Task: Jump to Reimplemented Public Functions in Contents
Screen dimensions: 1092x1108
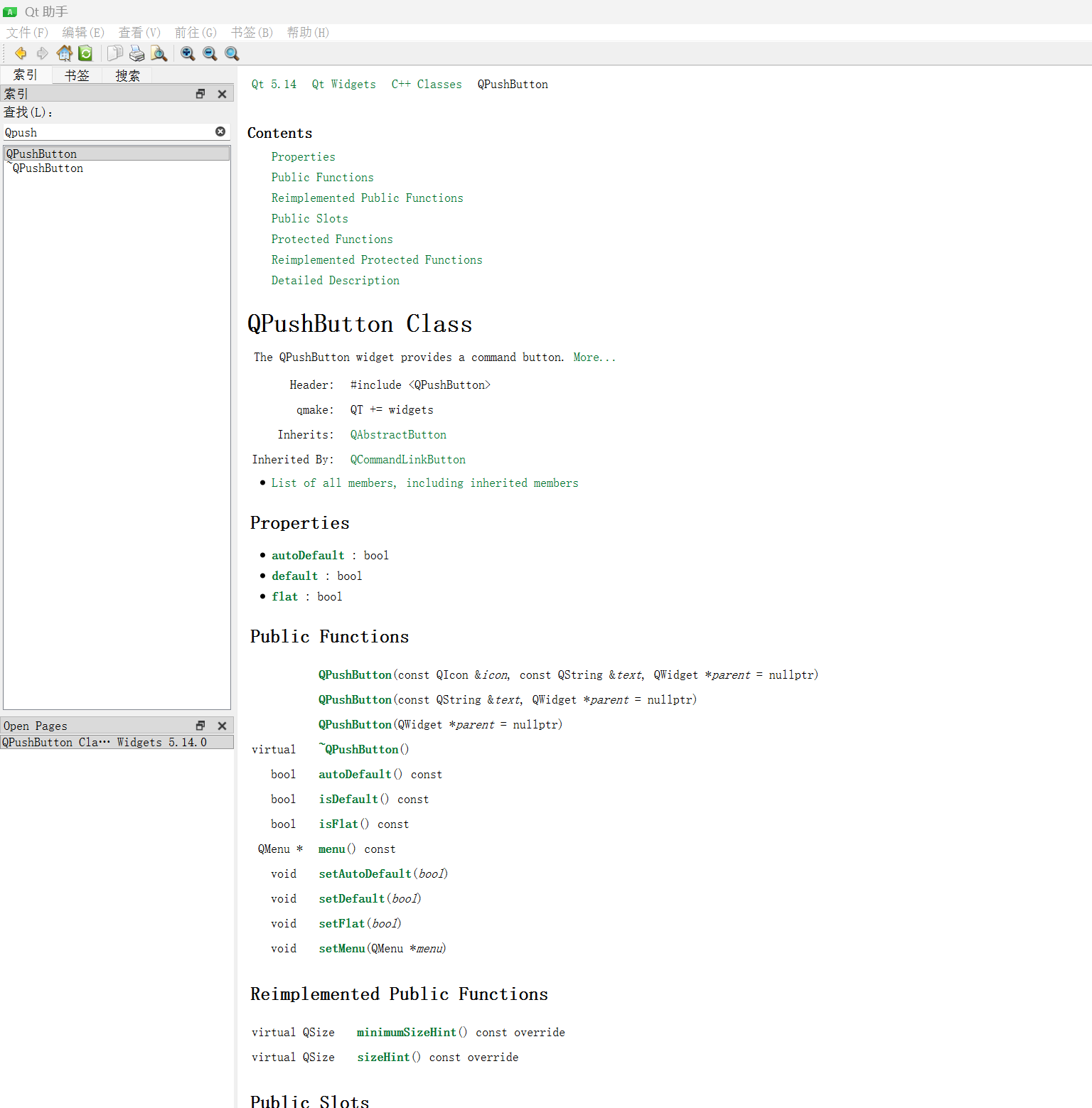Action: (367, 198)
